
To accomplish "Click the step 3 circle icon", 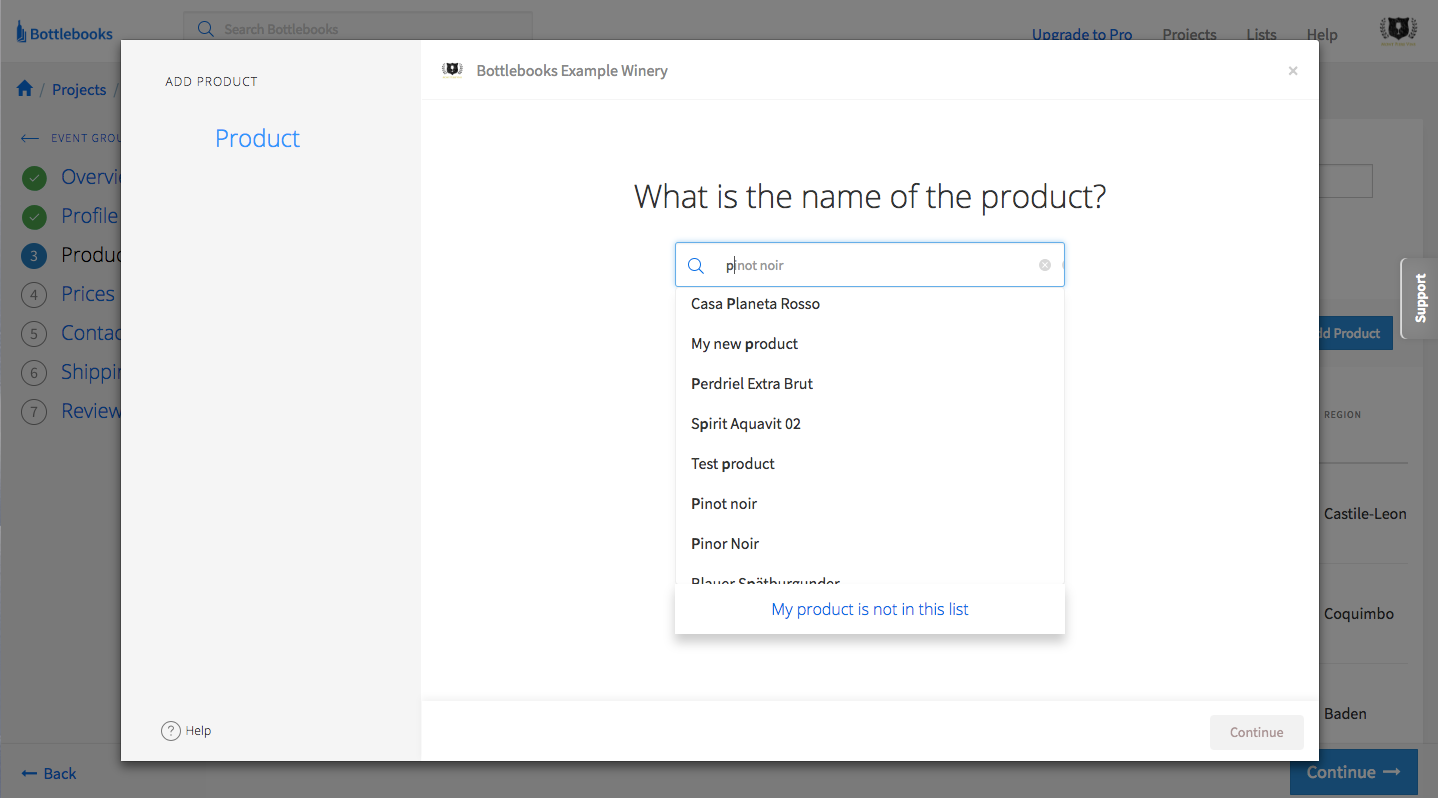I will [34, 256].
